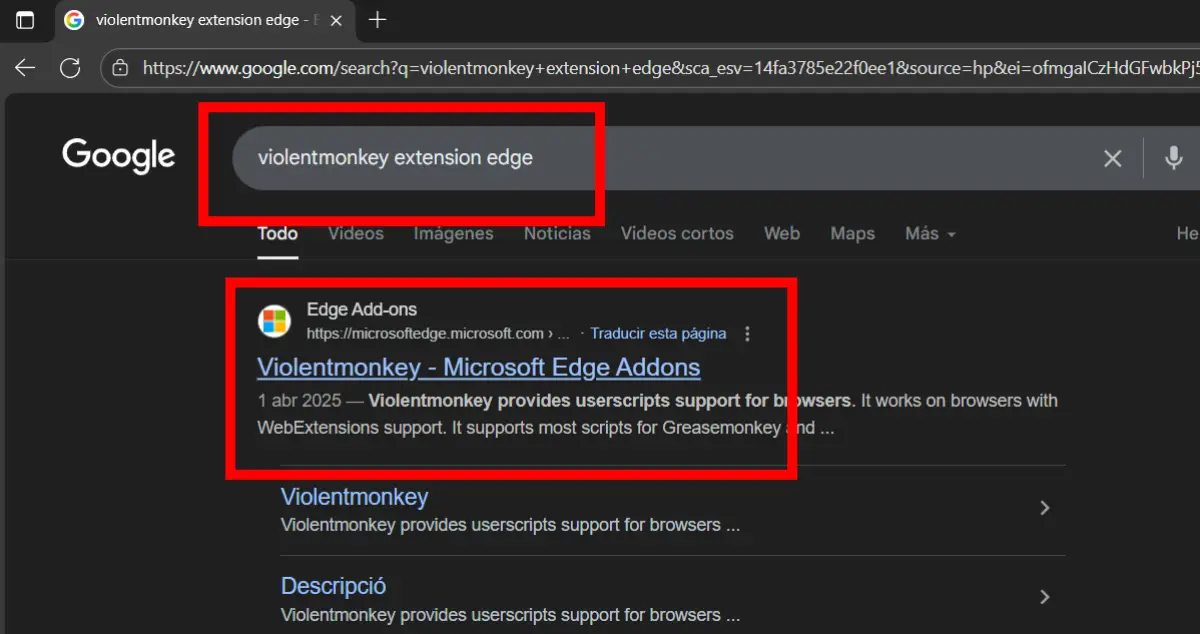Switch to the Noticias tab
The width and height of the screenshot is (1200, 634).
pyautogui.click(x=557, y=234)
